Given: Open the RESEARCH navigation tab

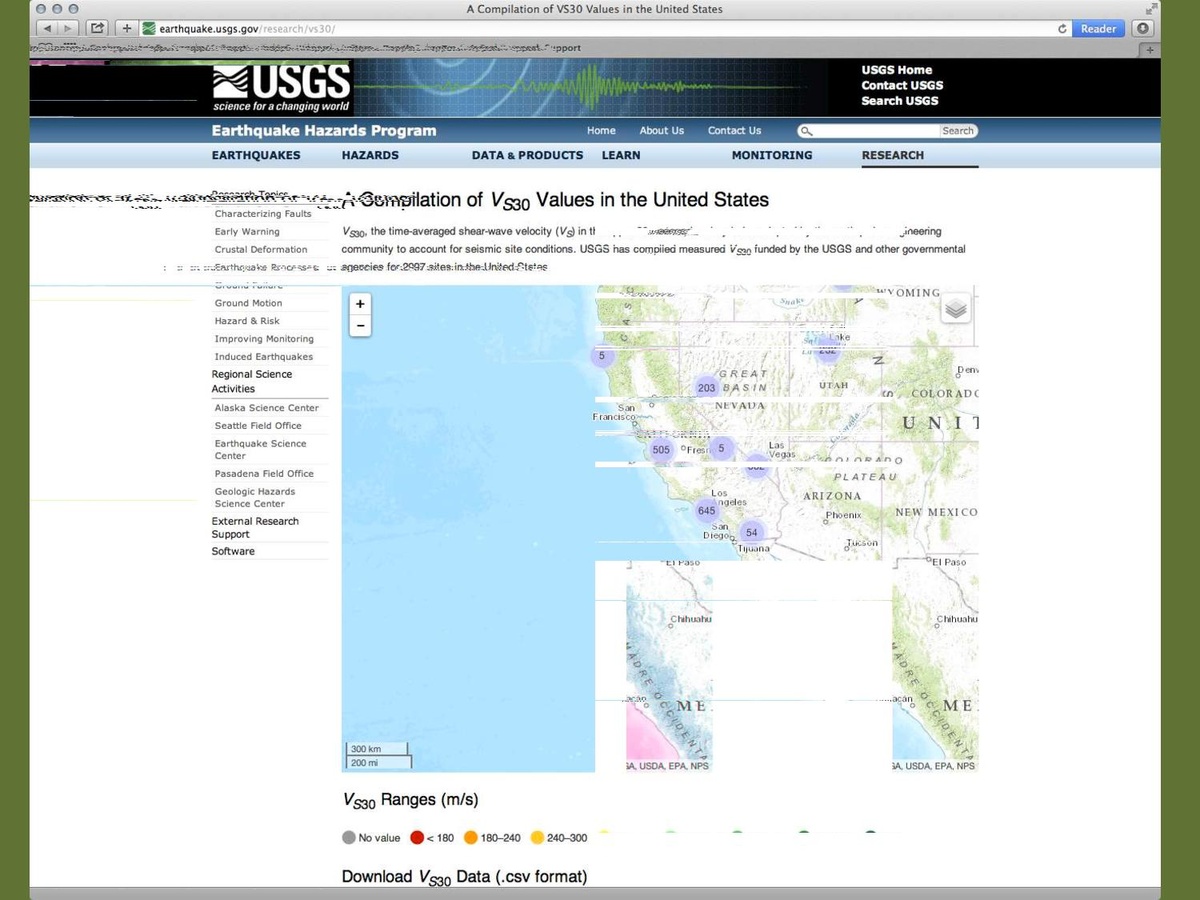Looking at the screenshot, I should pyautogui.click(x=892, y=155).
